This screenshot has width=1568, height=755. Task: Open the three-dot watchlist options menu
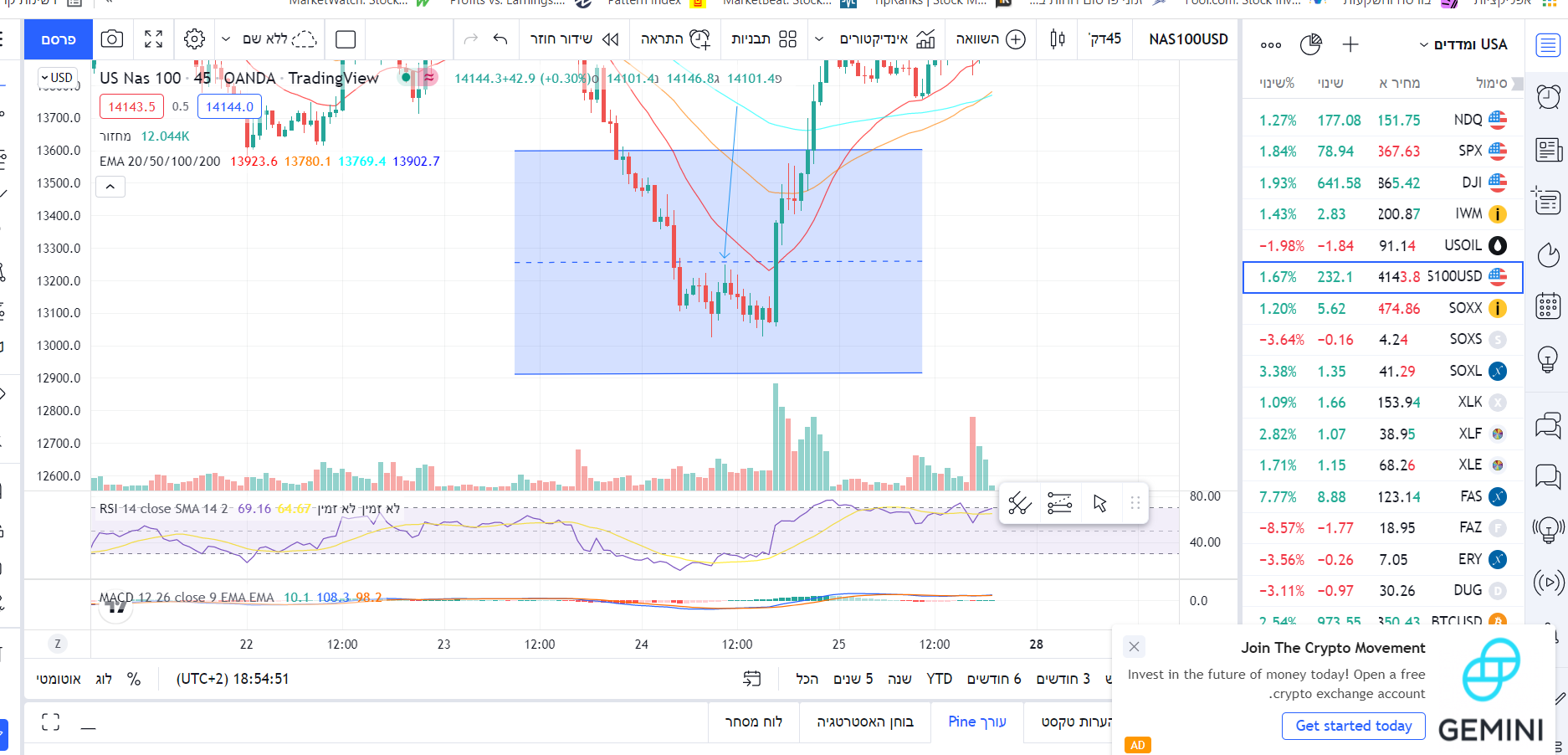1271,45
